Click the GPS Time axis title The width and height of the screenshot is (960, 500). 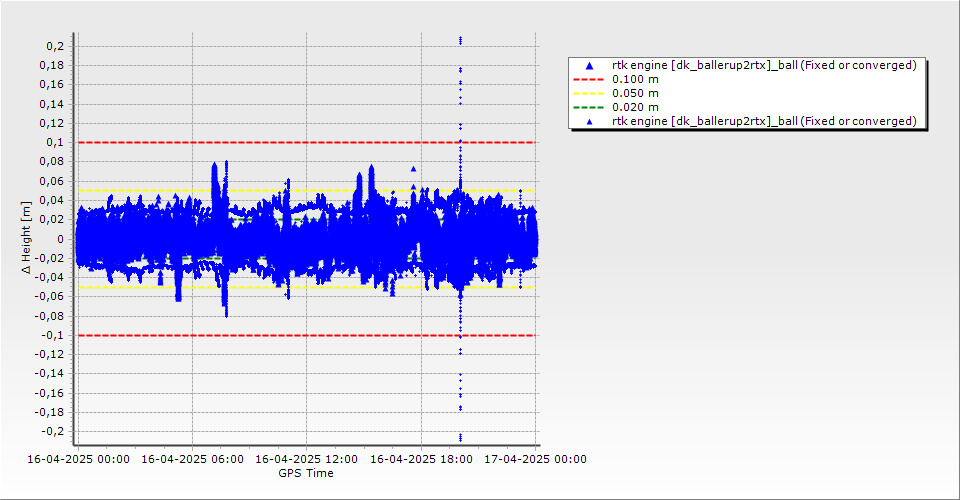pos(306,473)
